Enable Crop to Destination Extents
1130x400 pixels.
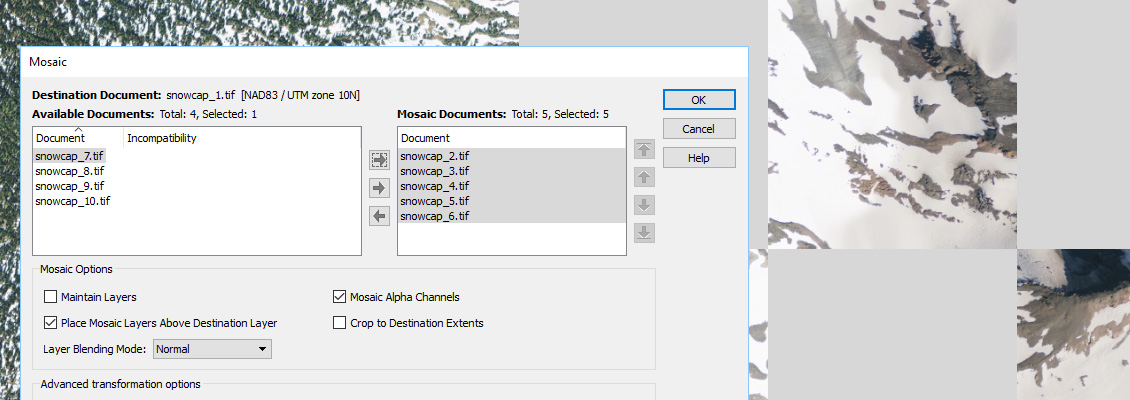point(339,323)
